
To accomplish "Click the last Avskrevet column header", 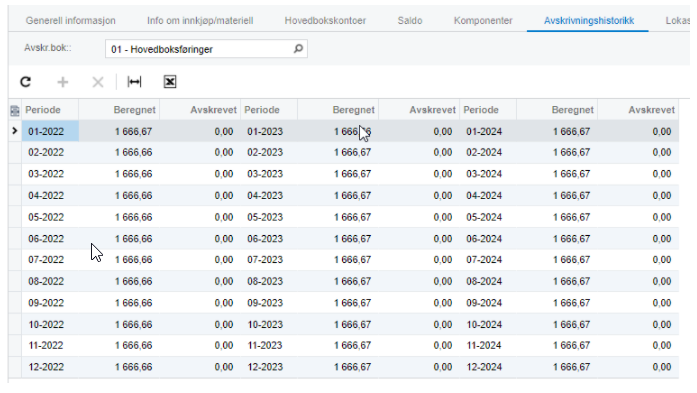I will pos(651,110).
